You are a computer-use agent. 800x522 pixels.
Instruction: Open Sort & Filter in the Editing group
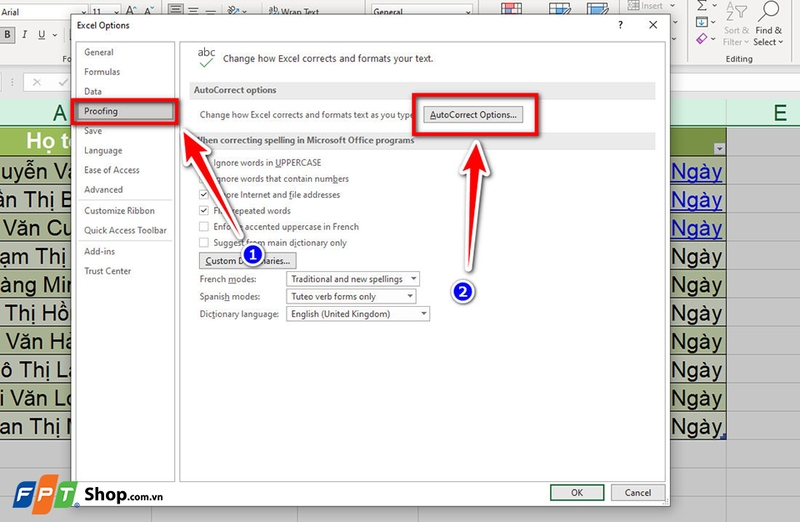735,26
